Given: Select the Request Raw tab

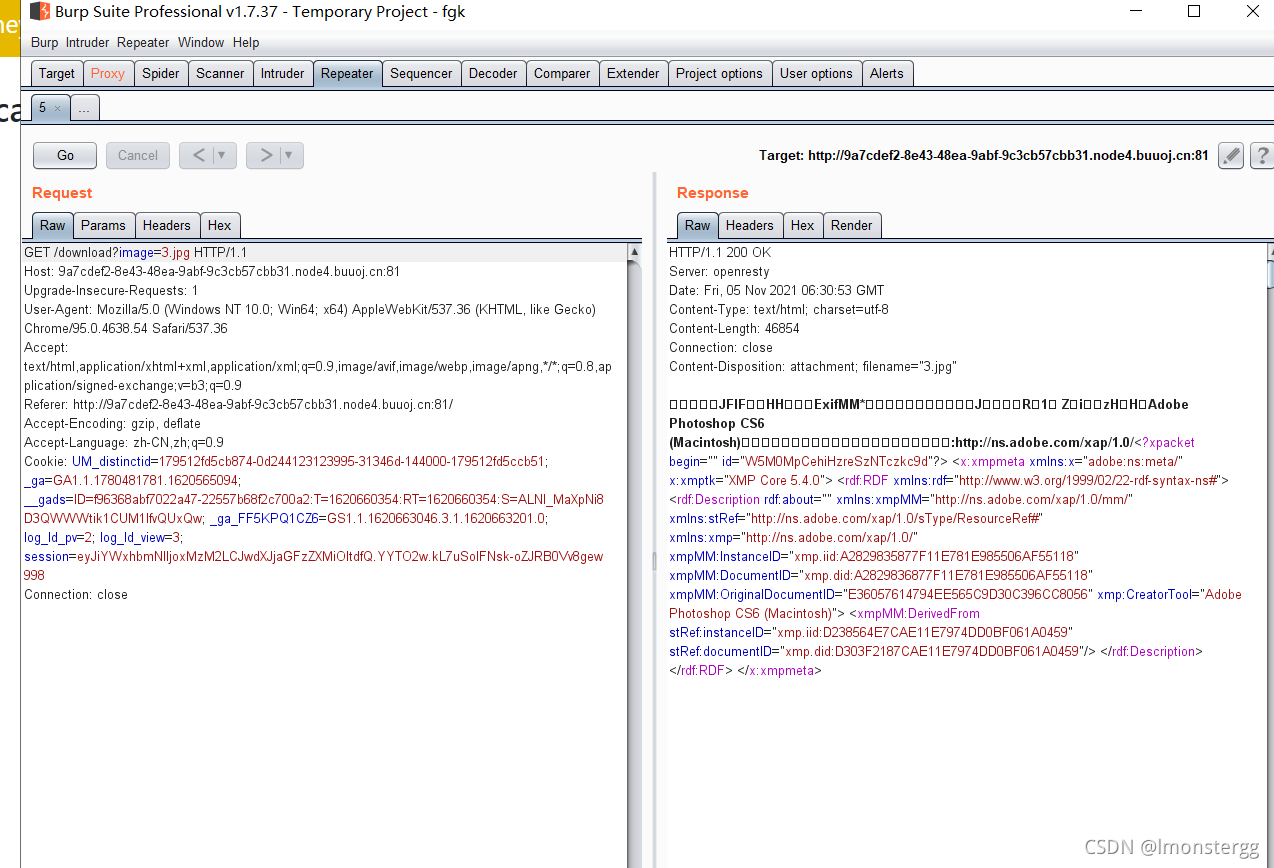Looking at the screenshot, I should point(53,225).
